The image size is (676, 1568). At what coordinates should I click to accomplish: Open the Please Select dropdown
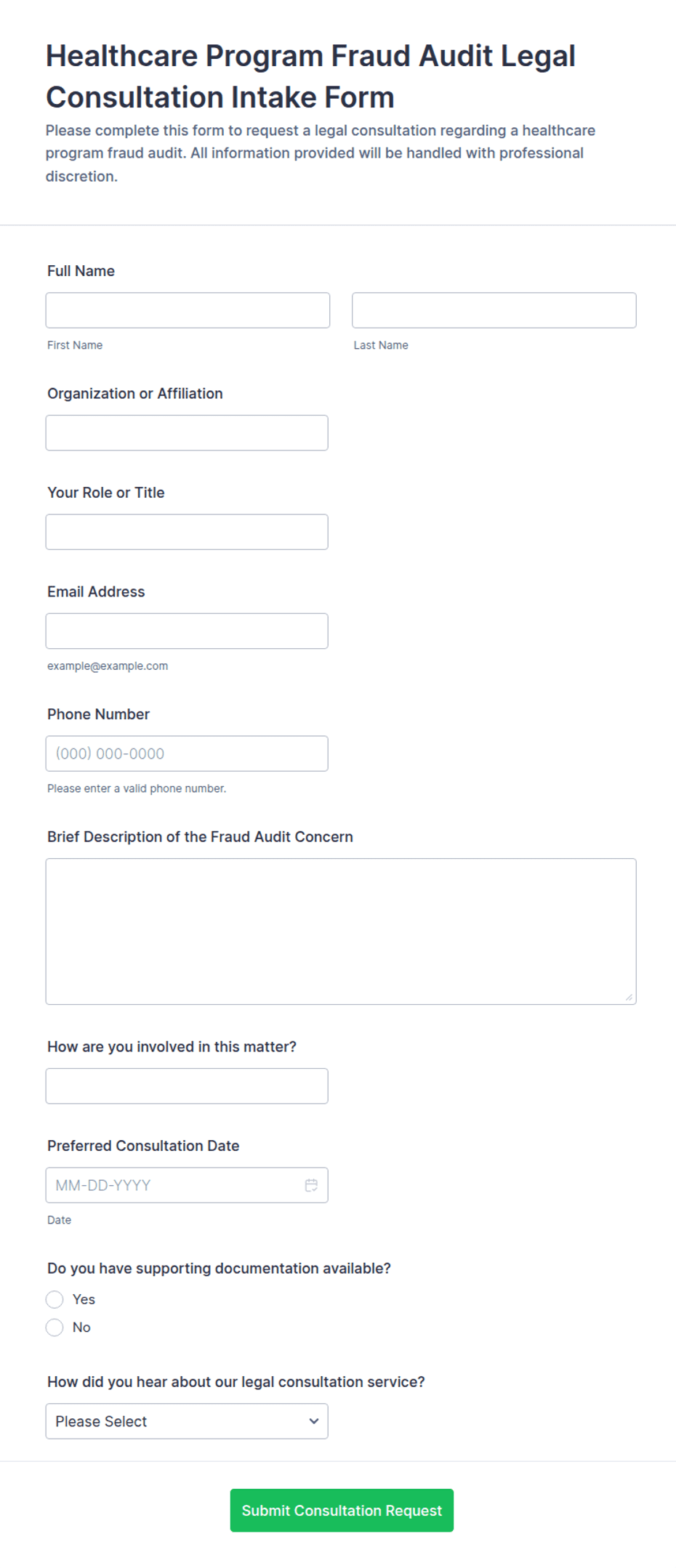(187, 1421)
